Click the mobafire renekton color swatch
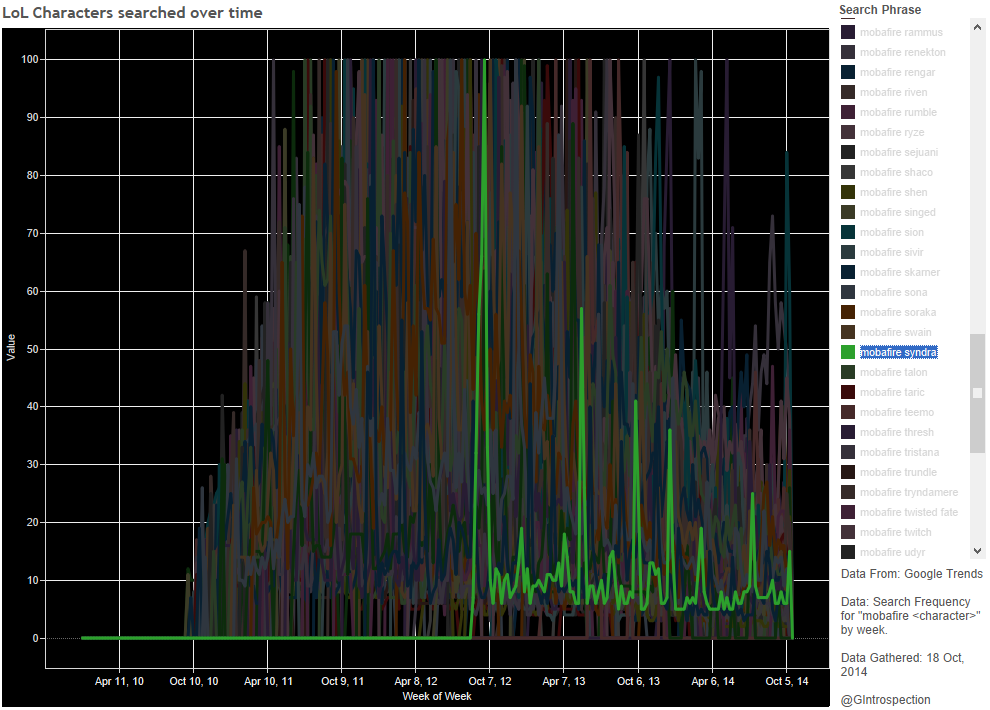Image resolution: width=990 pixels, height=710 pixels. click(x=848, y=52)
